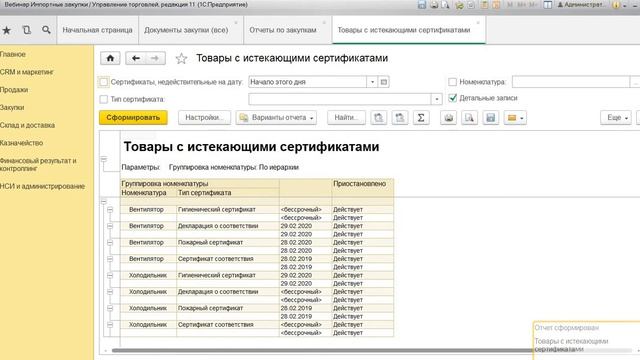The height and width of the screenshot is (360, 640).
Task: Print the report using printer icon
Action: 449,118
